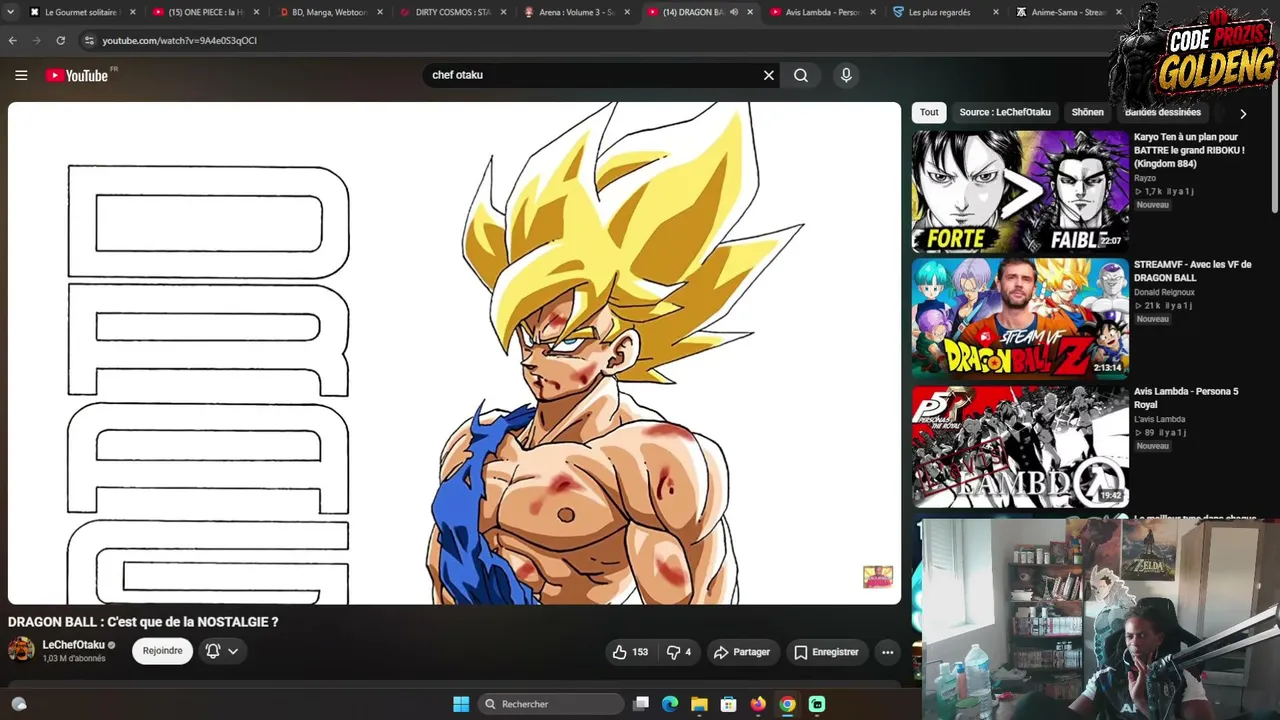Open the YouTube hamburger guide menu
Viewport: 1280px width, 720px height.
click(x=21, y=75)
